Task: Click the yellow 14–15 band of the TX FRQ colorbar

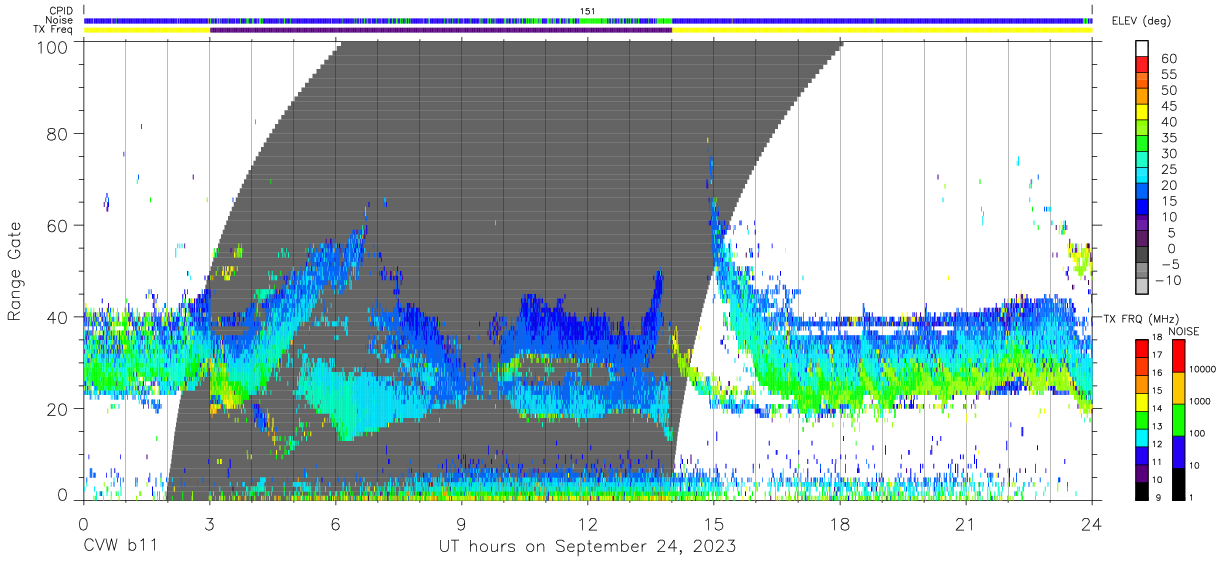Action: (1142, 402)
